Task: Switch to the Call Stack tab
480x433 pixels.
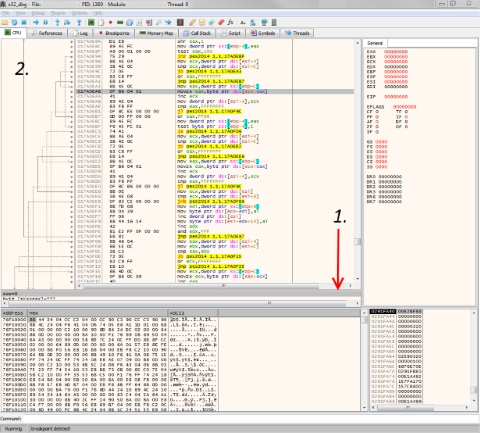Action: pyautogui.click(x=197, y=33)
